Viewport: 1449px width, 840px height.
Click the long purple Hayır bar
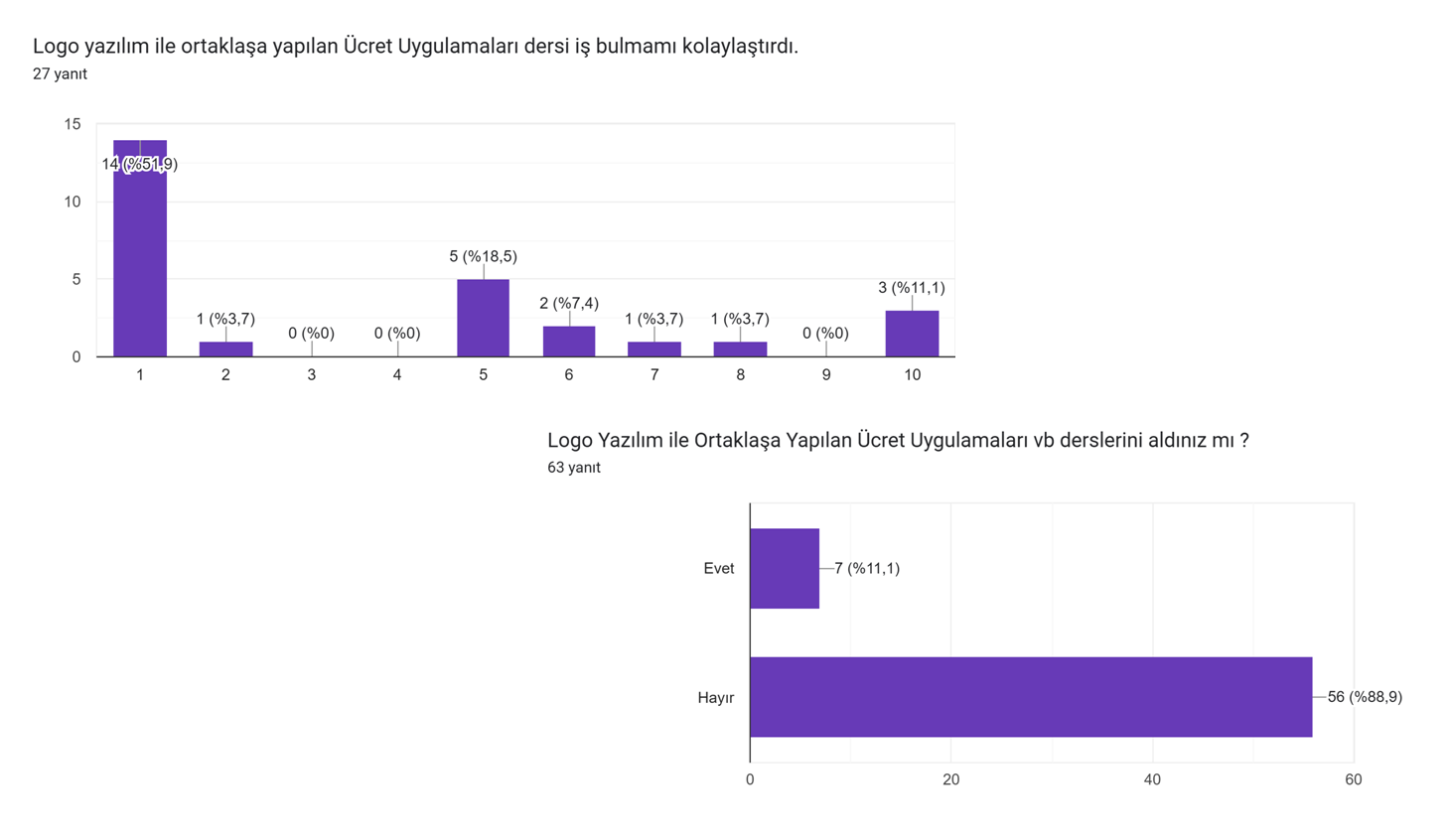coord(1030,697)
